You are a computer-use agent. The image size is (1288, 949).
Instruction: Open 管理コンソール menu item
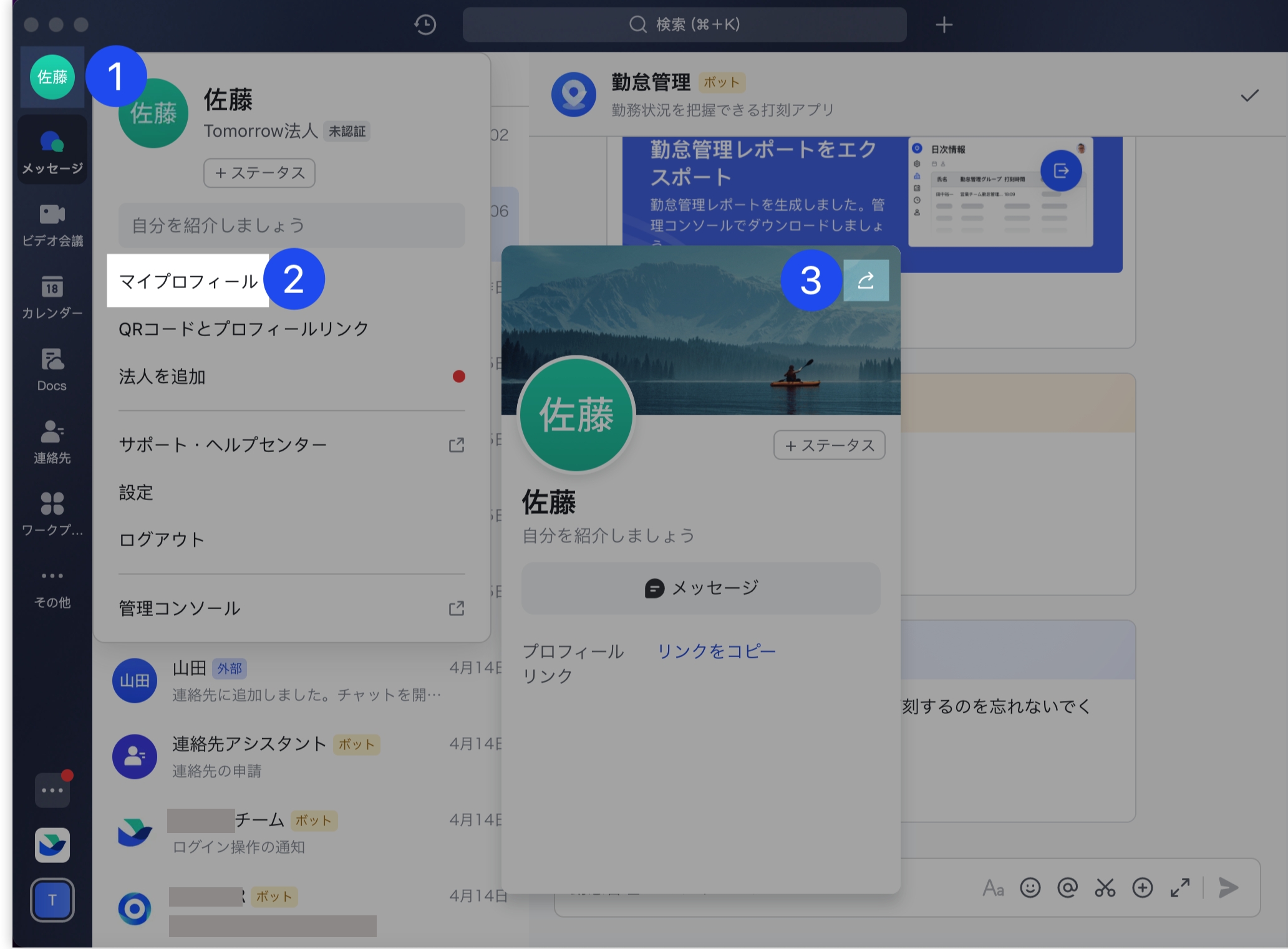pyautogui.click(x=292, y=608)
